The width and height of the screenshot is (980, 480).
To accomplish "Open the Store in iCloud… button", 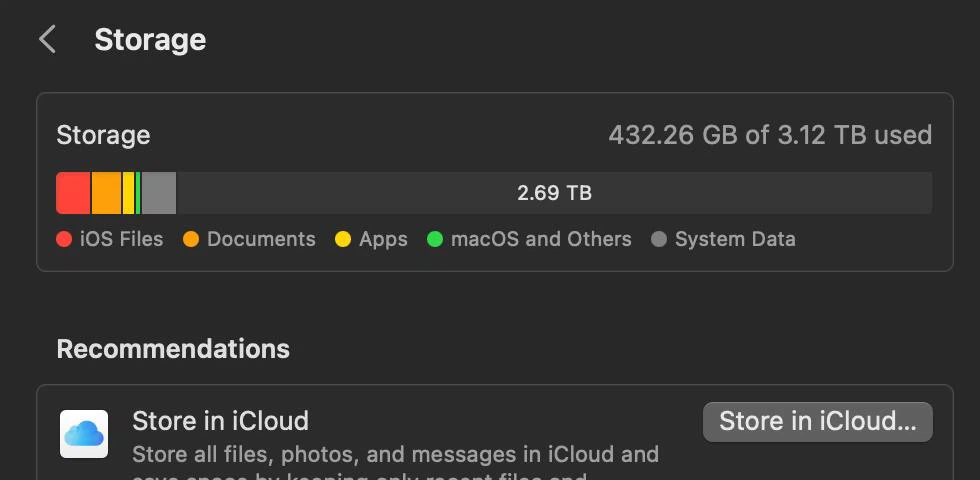I will [x=818, y=422].
